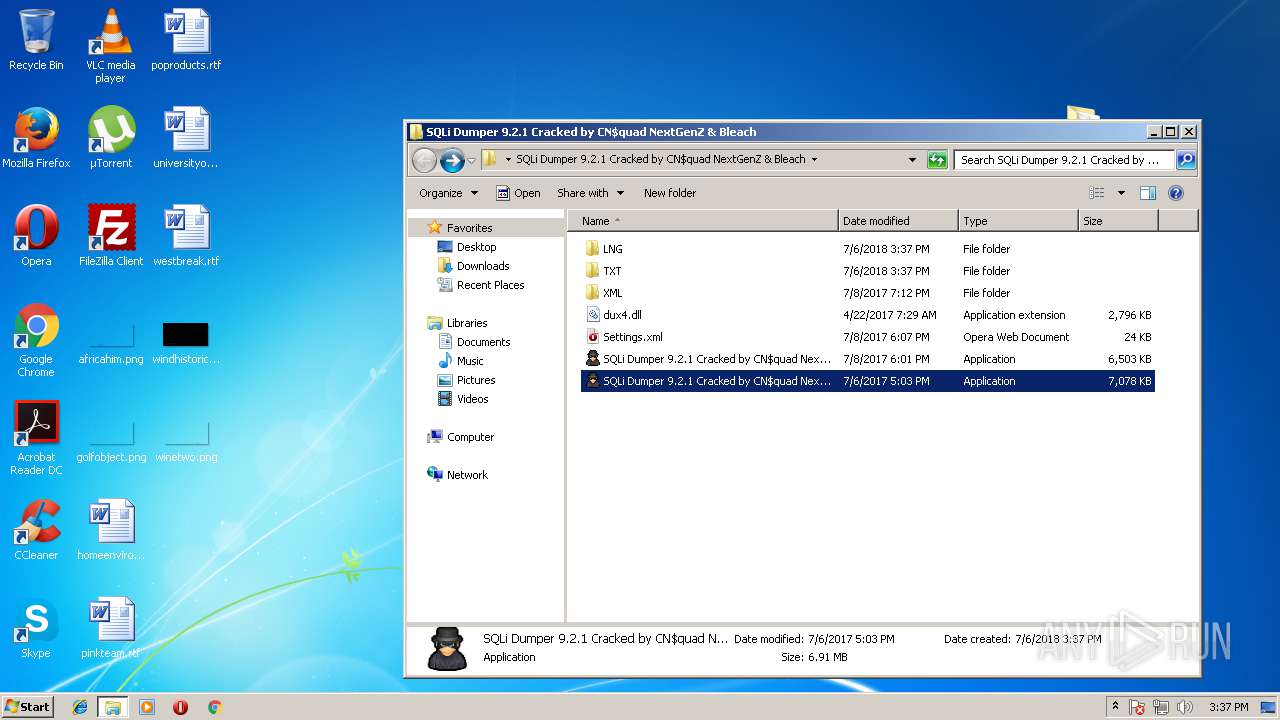The image size is (1280, 720).
Task: Open Share with dropdown menu
Action: coord(590,193)
